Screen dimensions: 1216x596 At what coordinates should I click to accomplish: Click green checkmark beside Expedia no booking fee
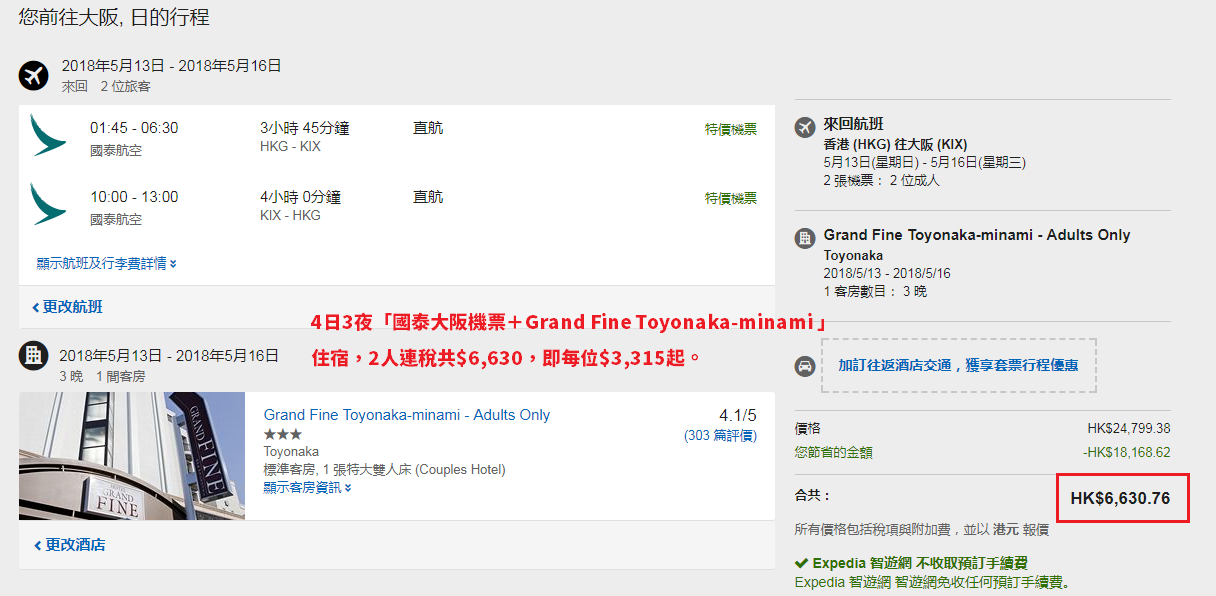coord(801,563)
